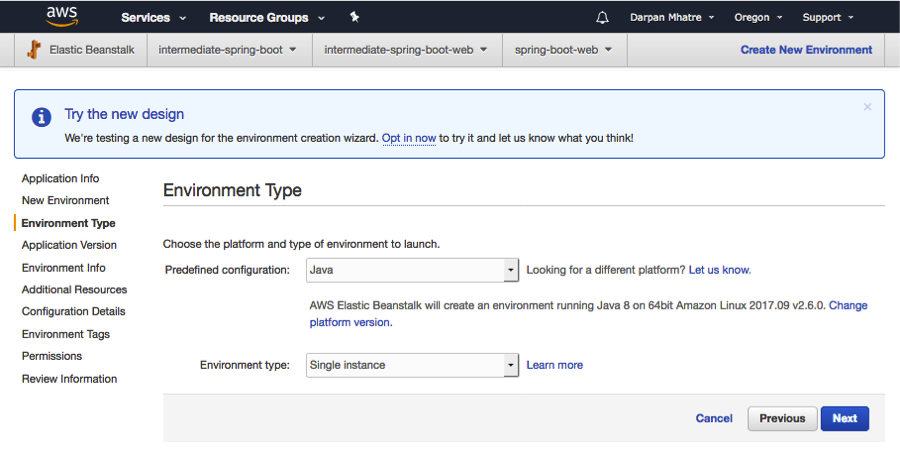This screenshot has height=462, width=900.
Task: Go to Configuration Details step
Action: point(73,312)
